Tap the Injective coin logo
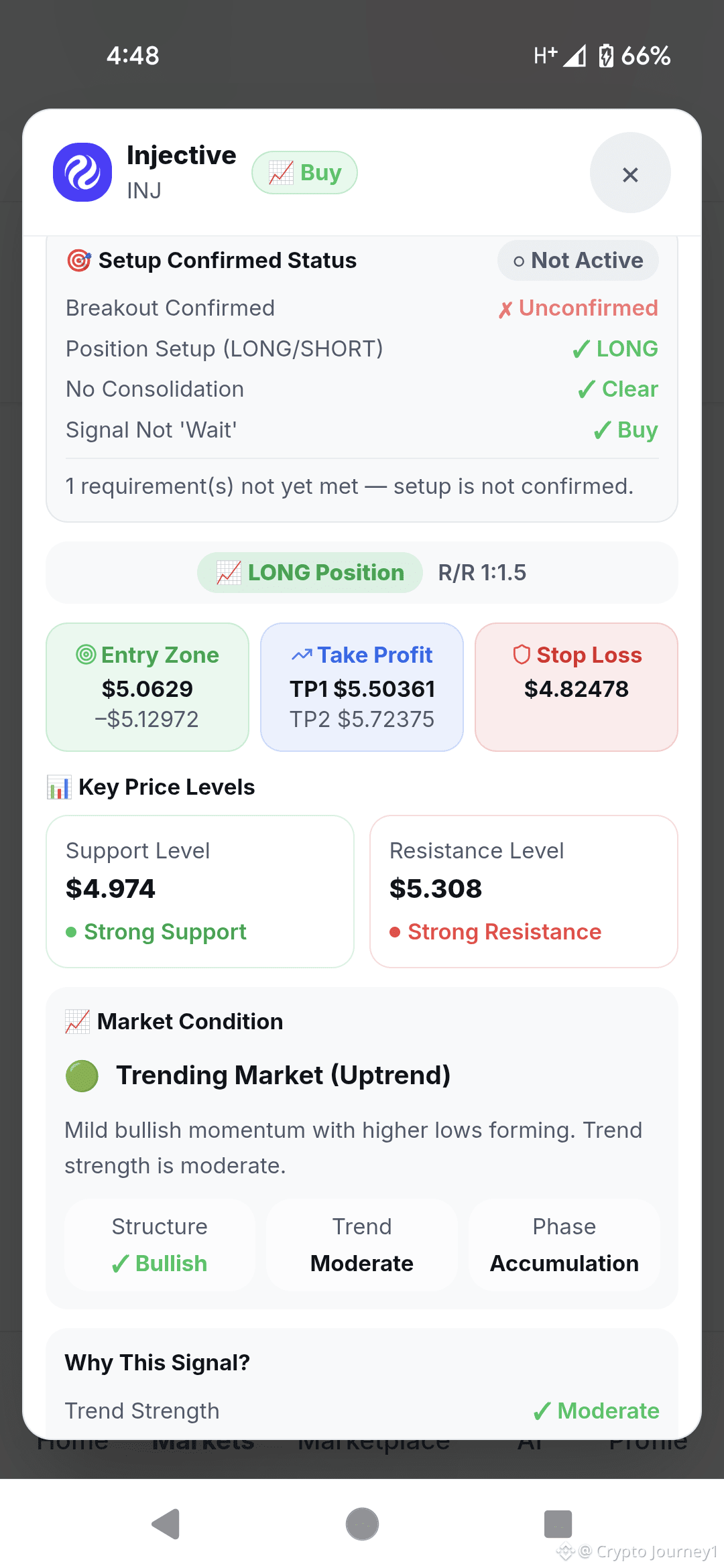The height and width of the screenshot is (1568, 724). tap(82, 172)
